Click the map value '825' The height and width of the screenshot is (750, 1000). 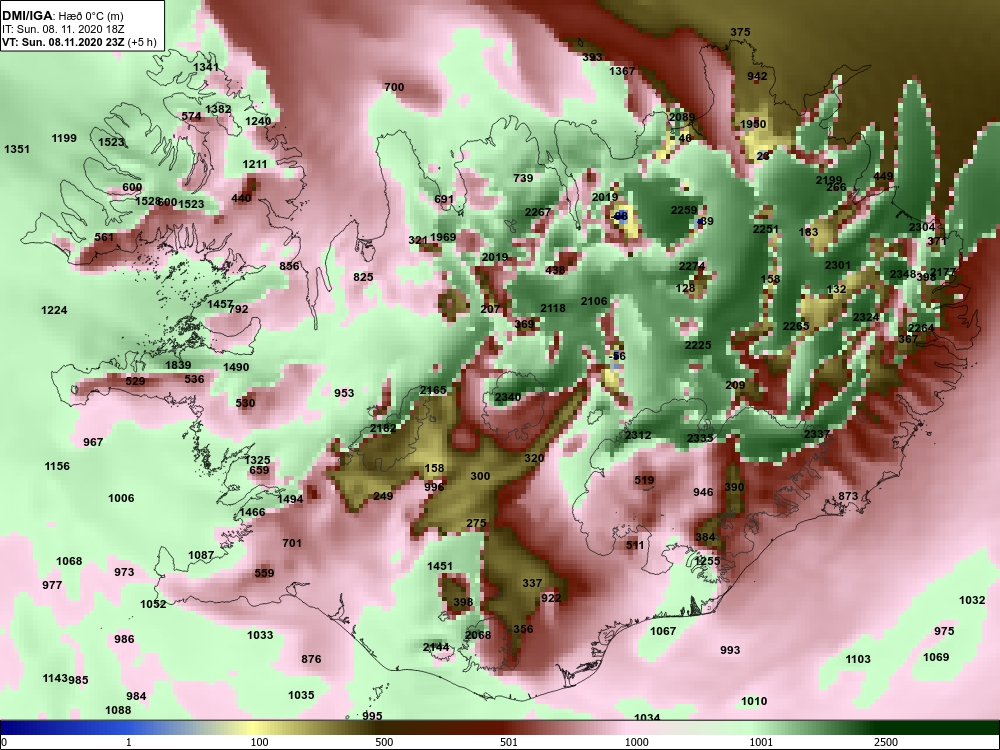pyautogui.click(x=363, y=277)
